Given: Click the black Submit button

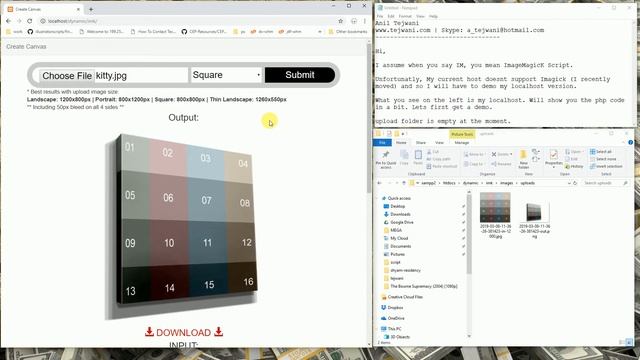Looking at the screenshot, I should (x=300, y=75).
